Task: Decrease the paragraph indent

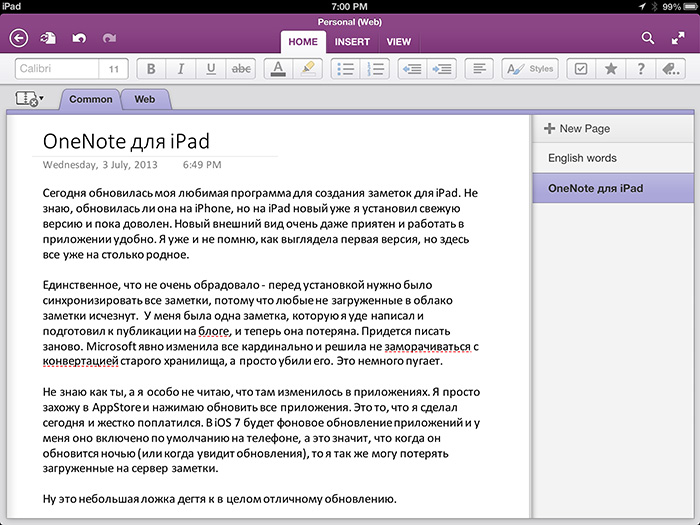Action: [412, 69]
